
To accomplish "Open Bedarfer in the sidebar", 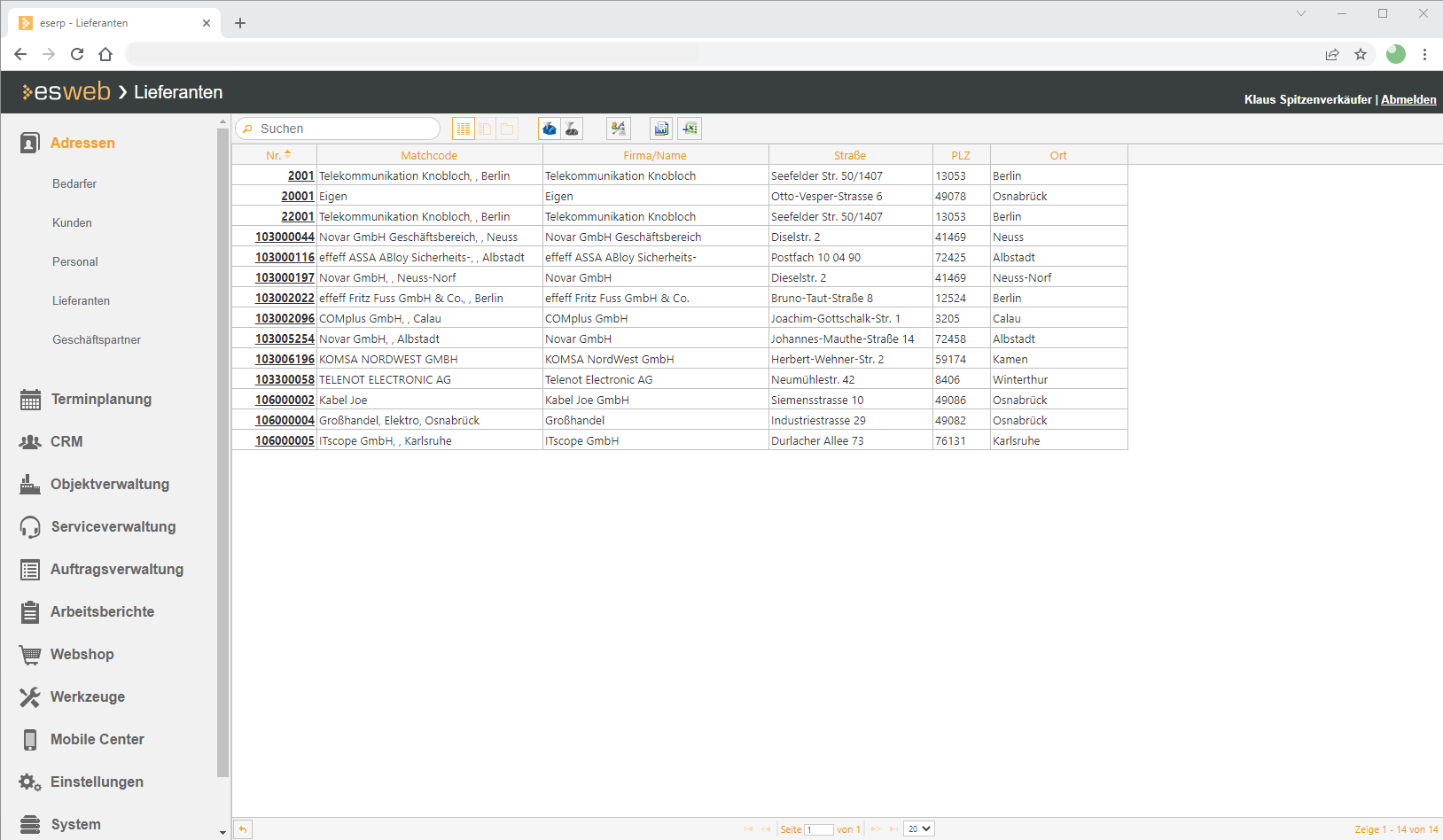I will pyautogui.click(x=74, y=183).
